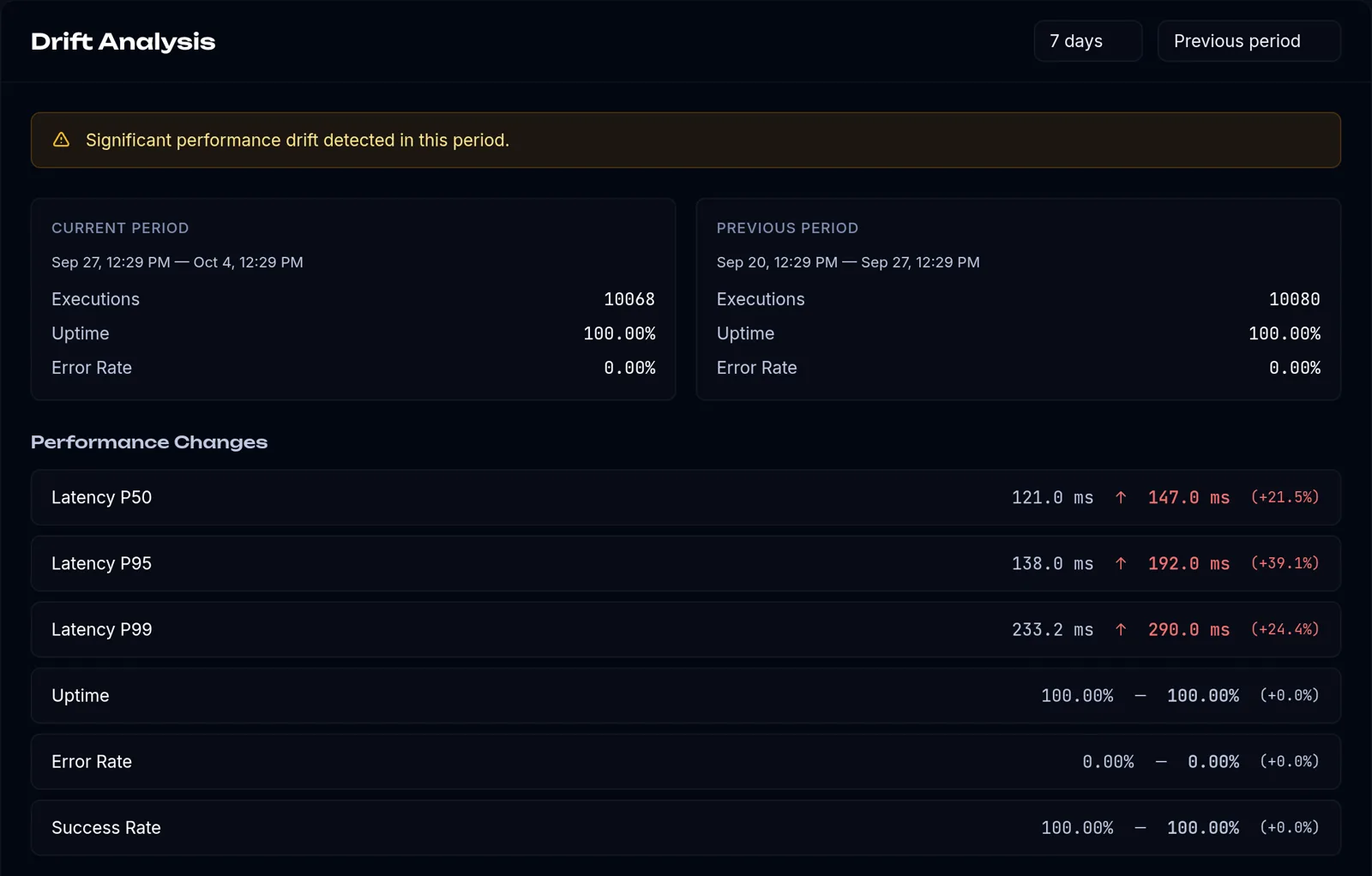Viewport: 1372px width, 876px height.
Task: Click the 147.0 ms current P50 latency value
Action: [1188, 497]
